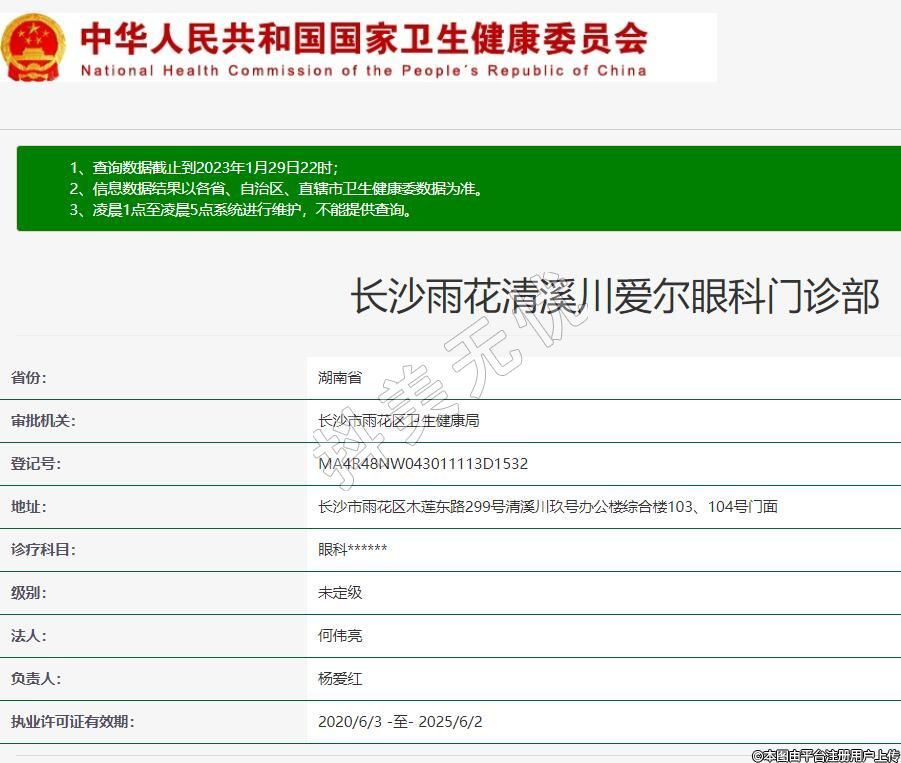901x763 pixels.
Task: Click the second notice about provincial data
Action: click(x=276, y=189)
